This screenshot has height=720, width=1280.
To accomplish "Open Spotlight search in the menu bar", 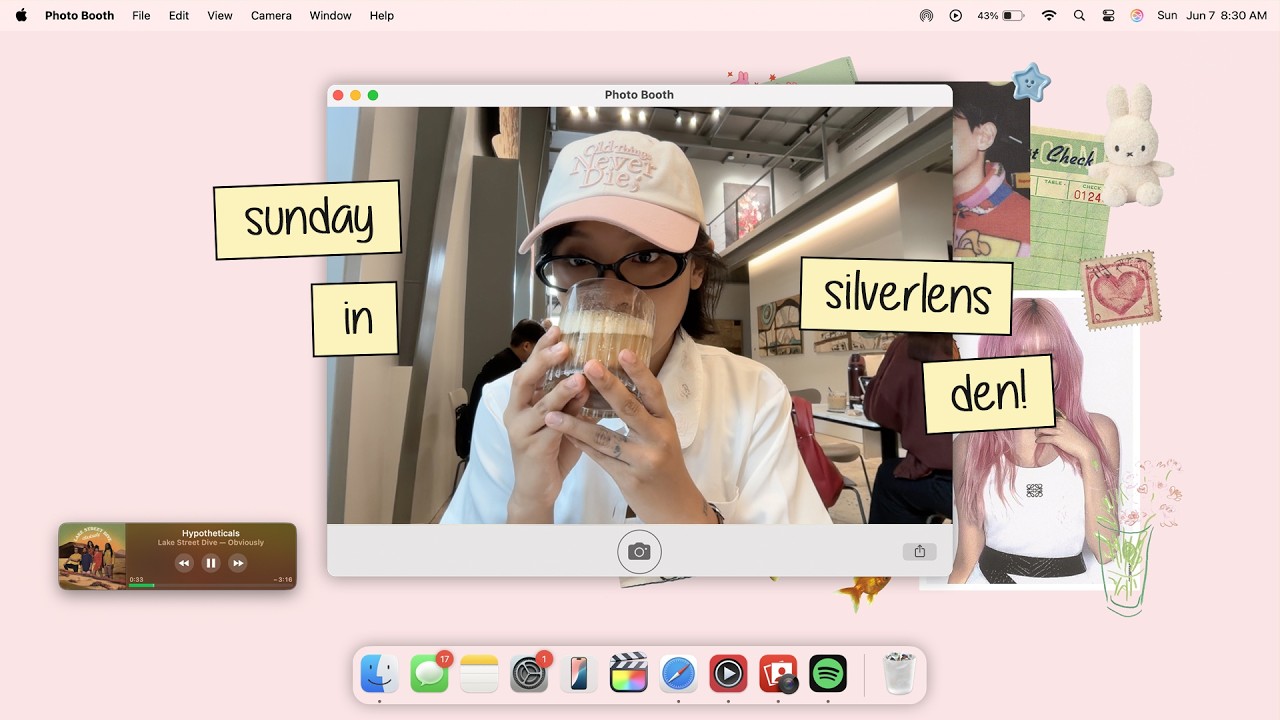I will (1079, 16).
